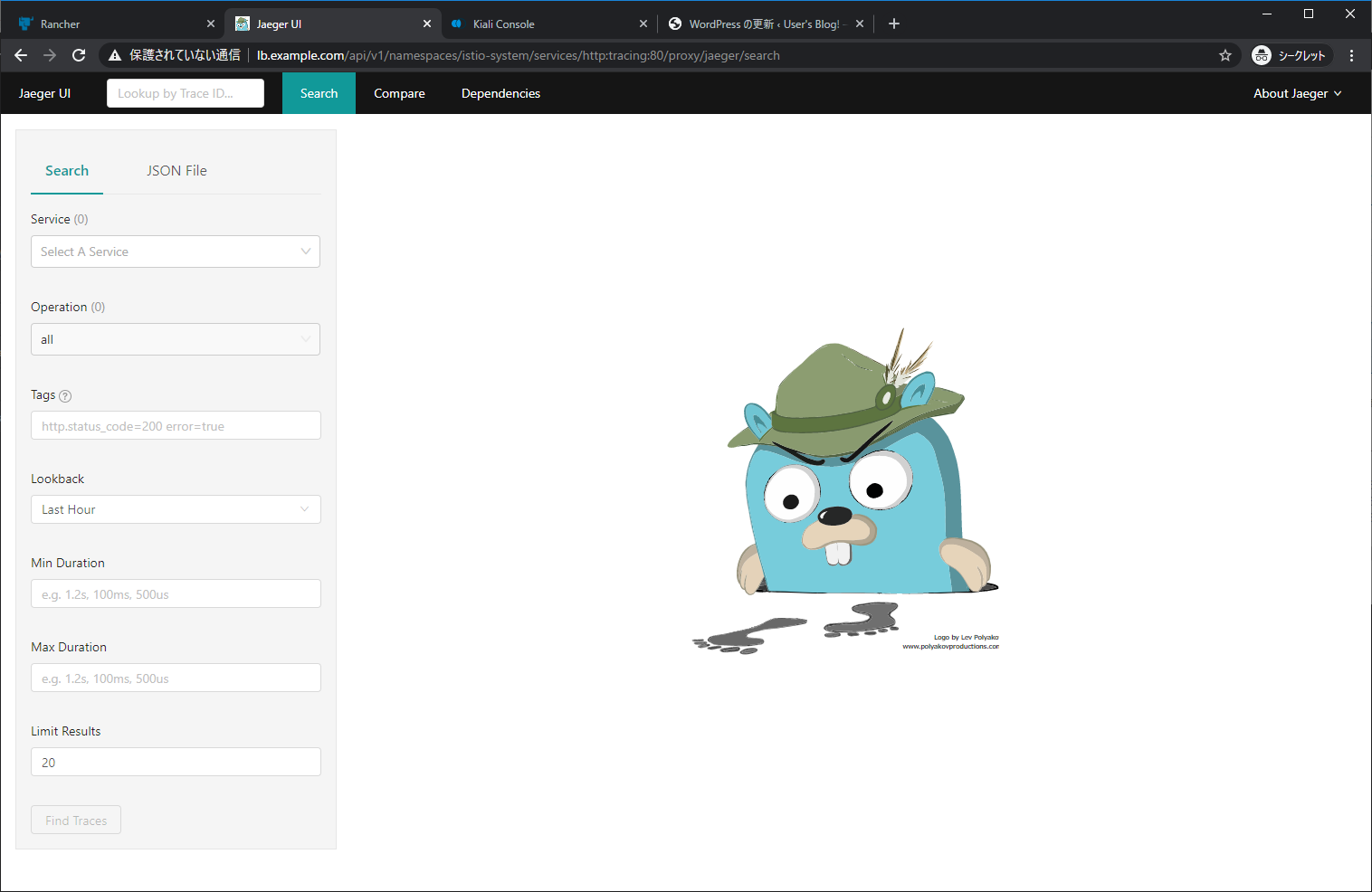Click the browser forward arrow

click(50, 55)
